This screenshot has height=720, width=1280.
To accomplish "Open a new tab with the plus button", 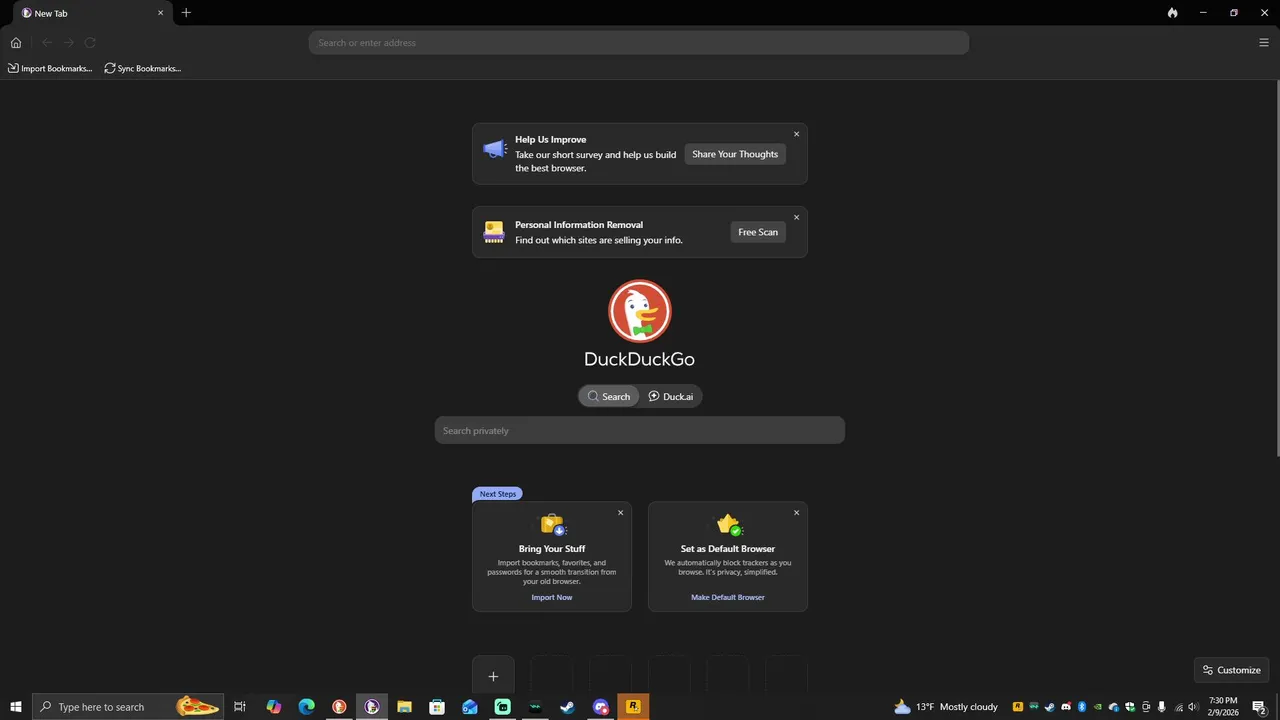I will 186,13.
